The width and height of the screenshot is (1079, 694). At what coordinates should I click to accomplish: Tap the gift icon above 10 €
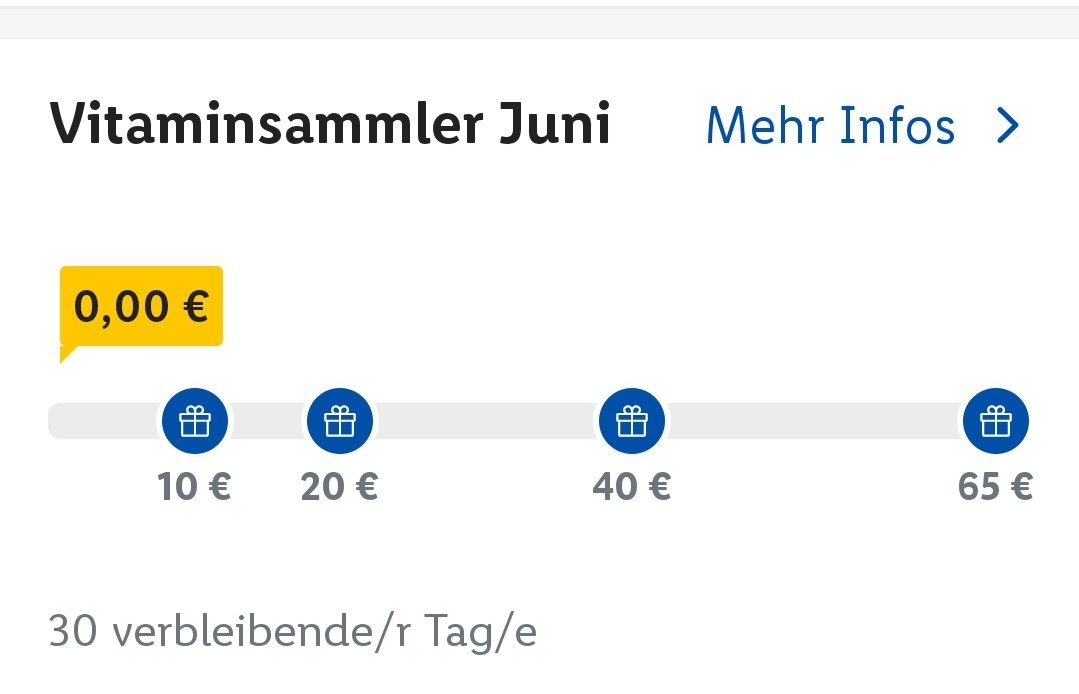coord(195,420)
